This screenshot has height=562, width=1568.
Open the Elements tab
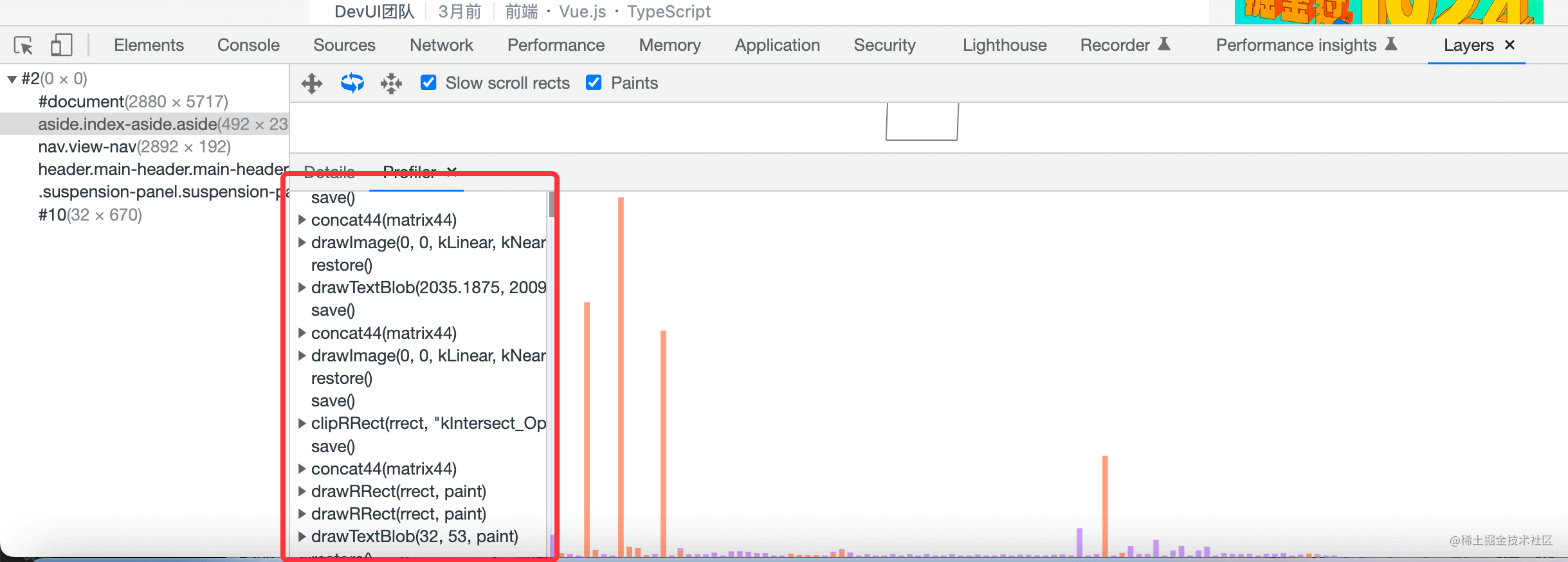click(149, 45)
